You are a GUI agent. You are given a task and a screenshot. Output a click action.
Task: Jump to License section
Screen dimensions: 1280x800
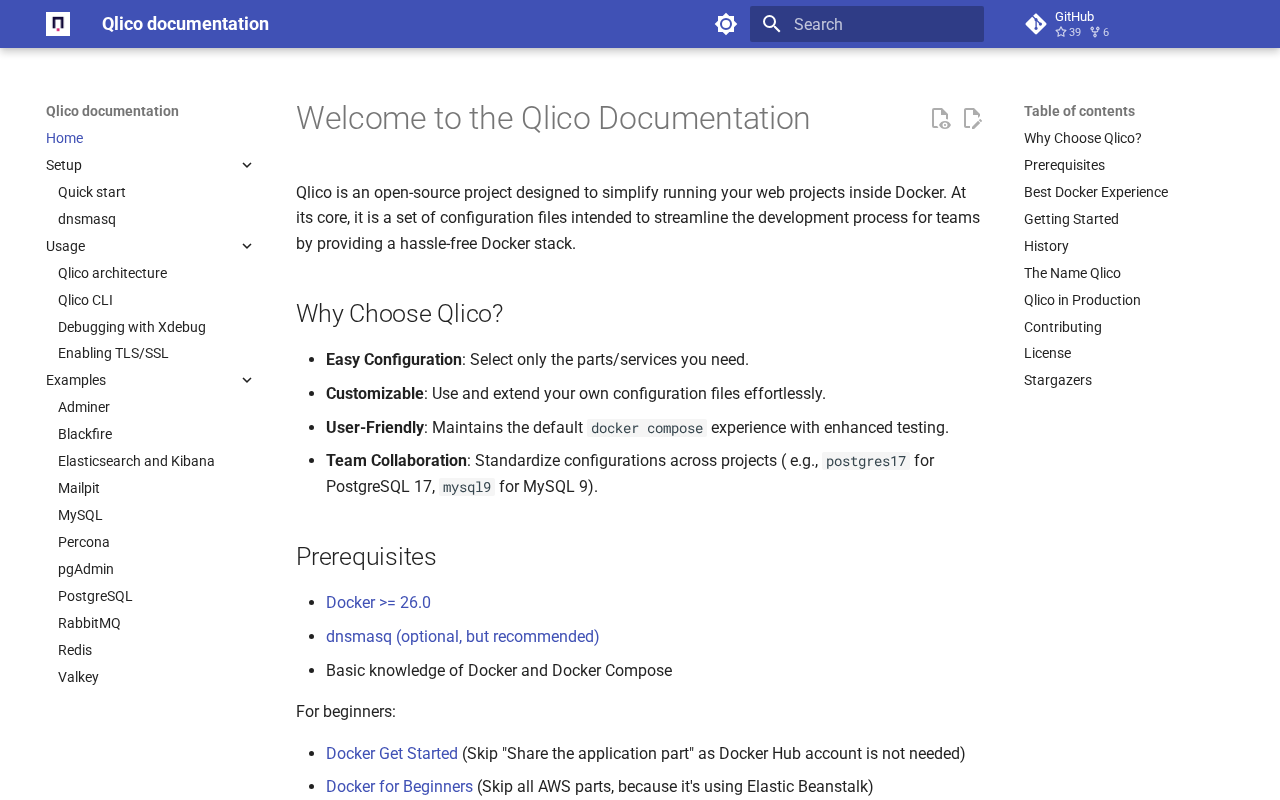pyautogui.click(x=1047, y=353)
